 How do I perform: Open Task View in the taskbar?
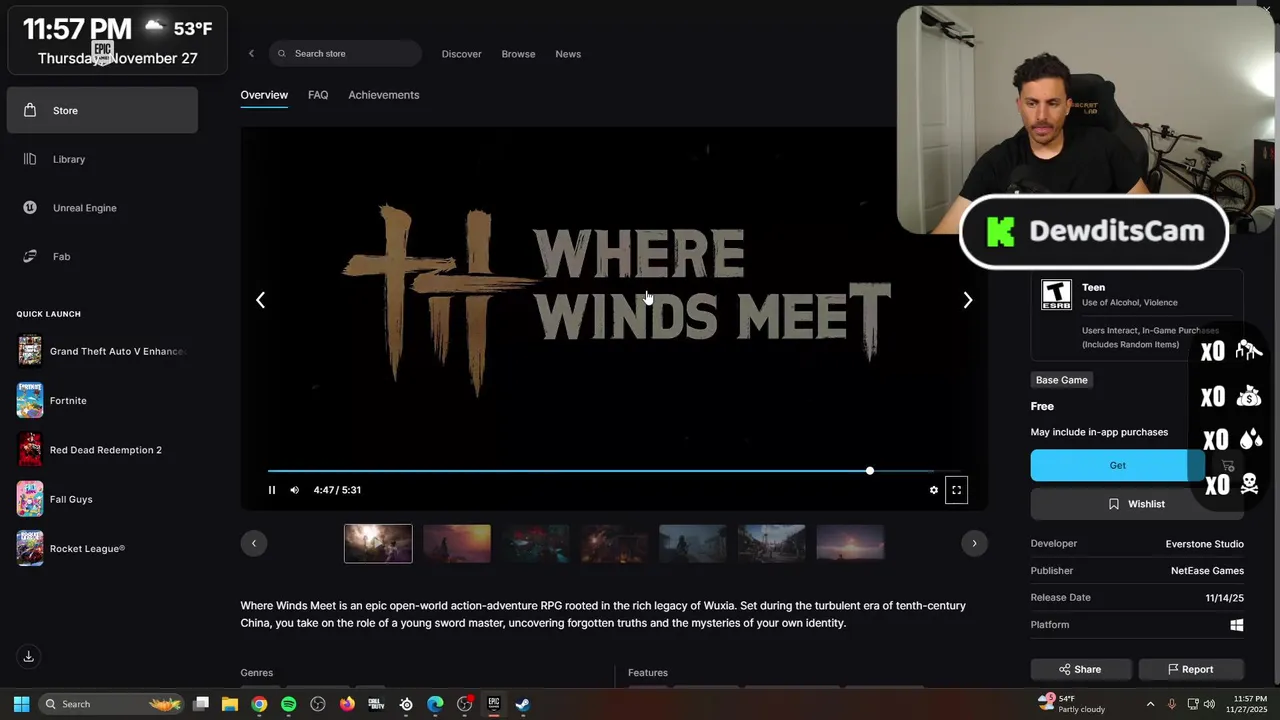point(201,704)
